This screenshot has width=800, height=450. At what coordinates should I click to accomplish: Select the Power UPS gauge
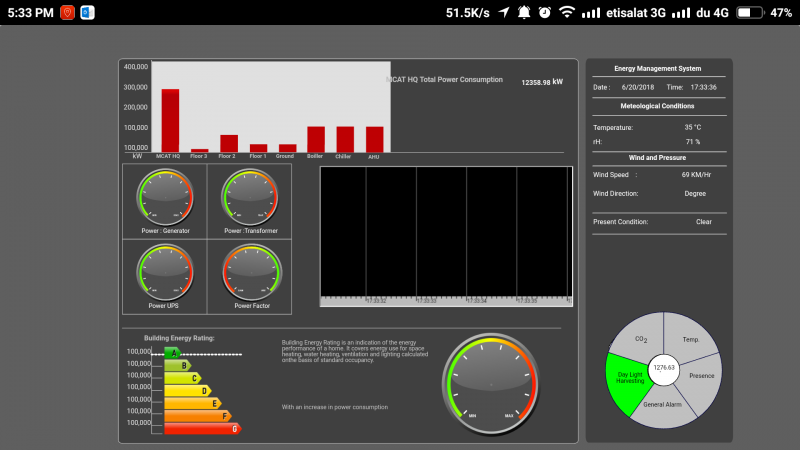click(x=165, y=272)
